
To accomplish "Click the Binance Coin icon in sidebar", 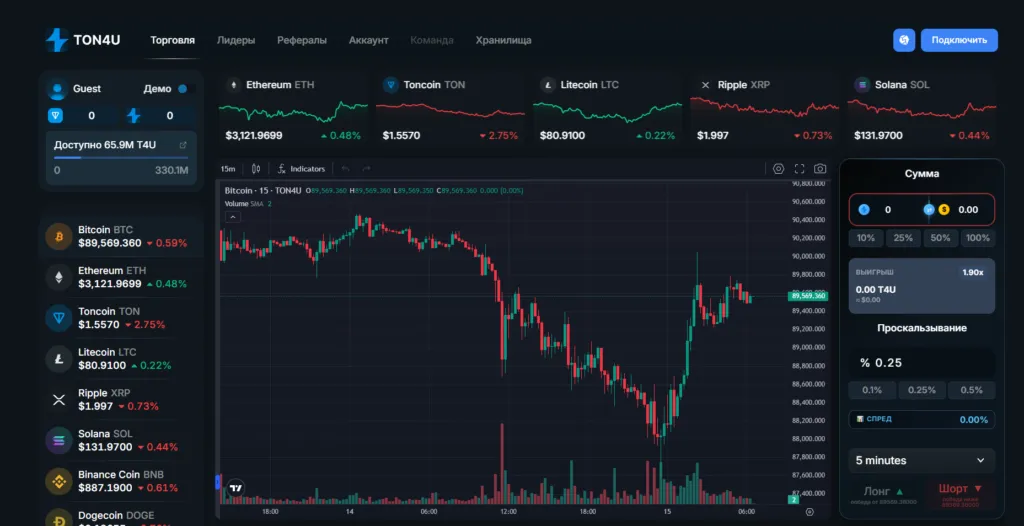I will 59,481.
